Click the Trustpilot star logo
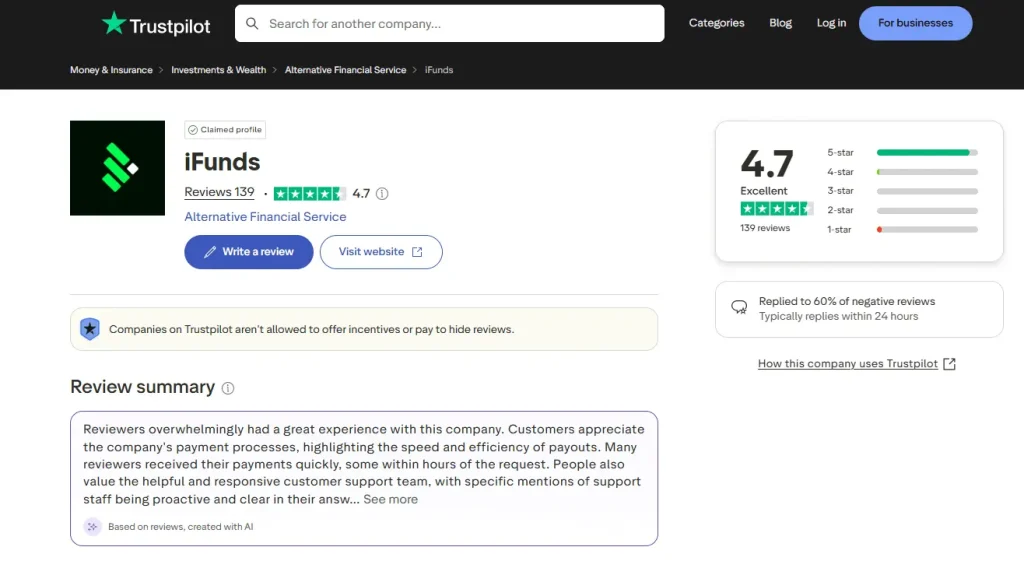1024x561 pixels. click(114, 23)
